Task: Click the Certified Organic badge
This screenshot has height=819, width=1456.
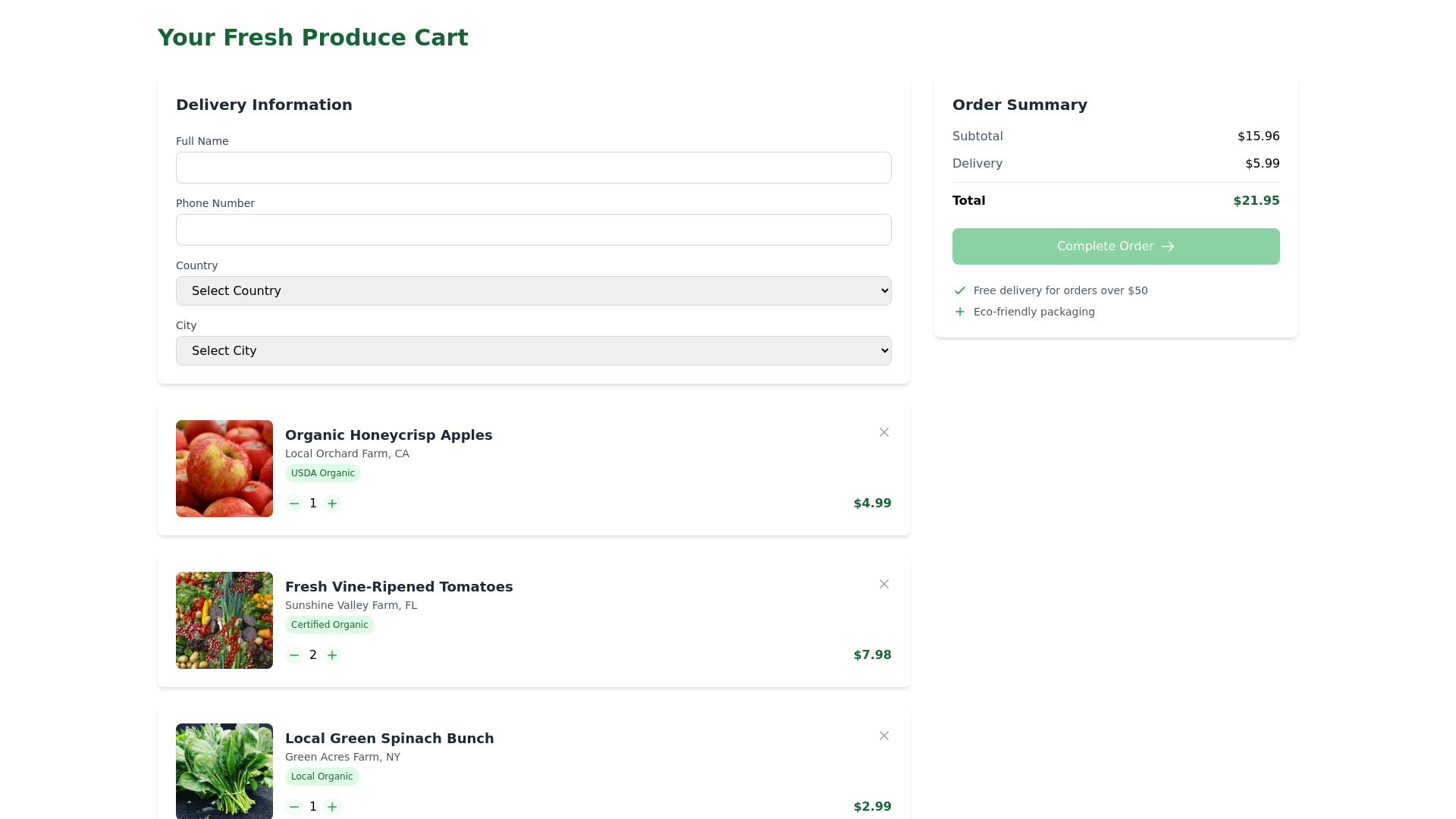Action: pyautogui.click(x=330, y=625)
